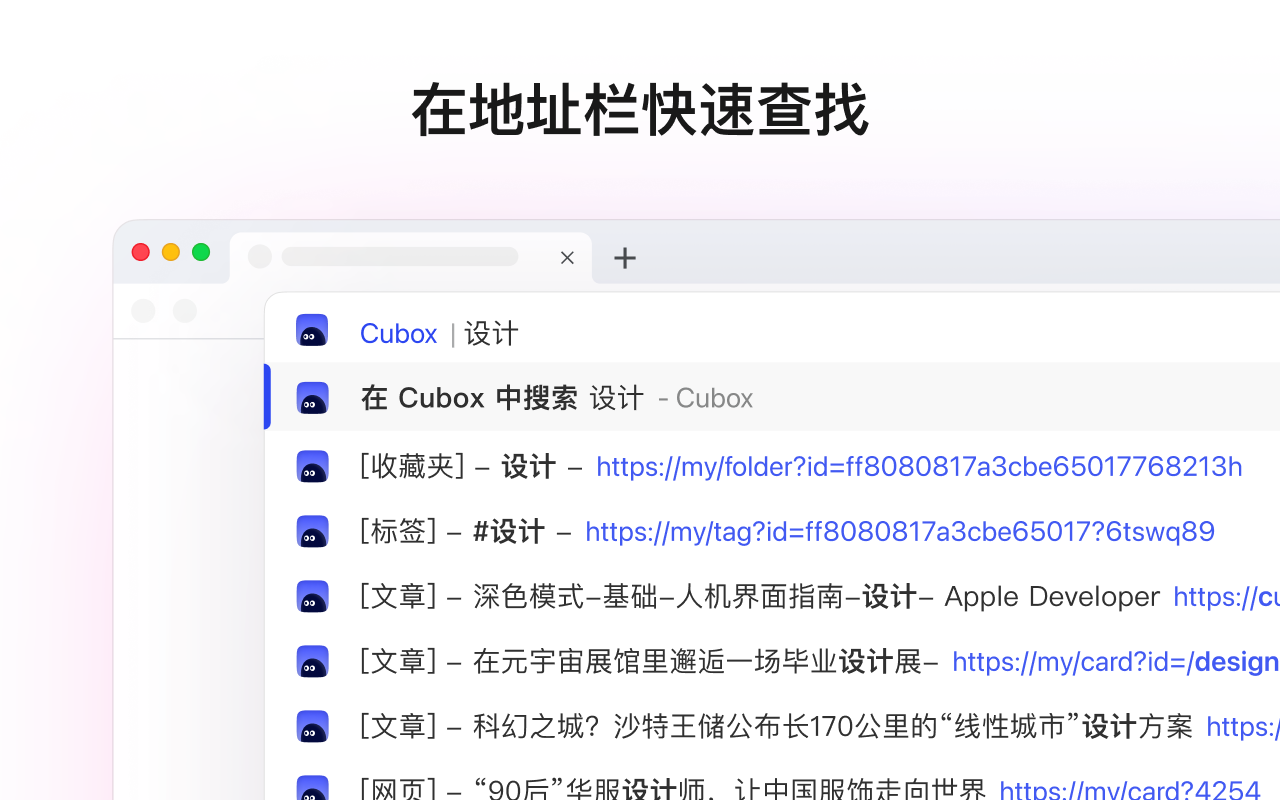Open a new tab with the plus button
The image size is (1280, 800).
625,258
